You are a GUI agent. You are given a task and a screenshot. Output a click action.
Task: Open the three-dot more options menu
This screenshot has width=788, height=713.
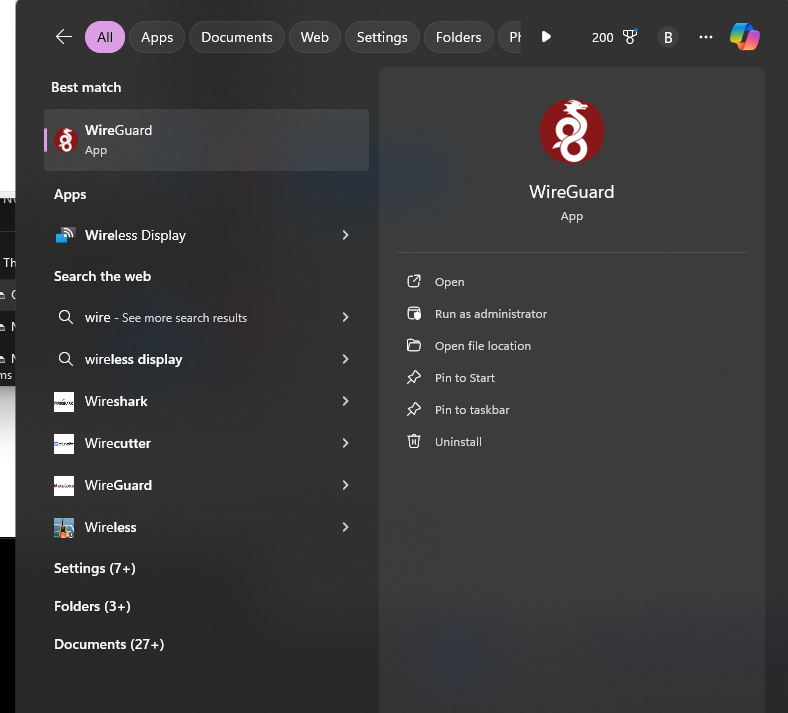coord(706,37)
